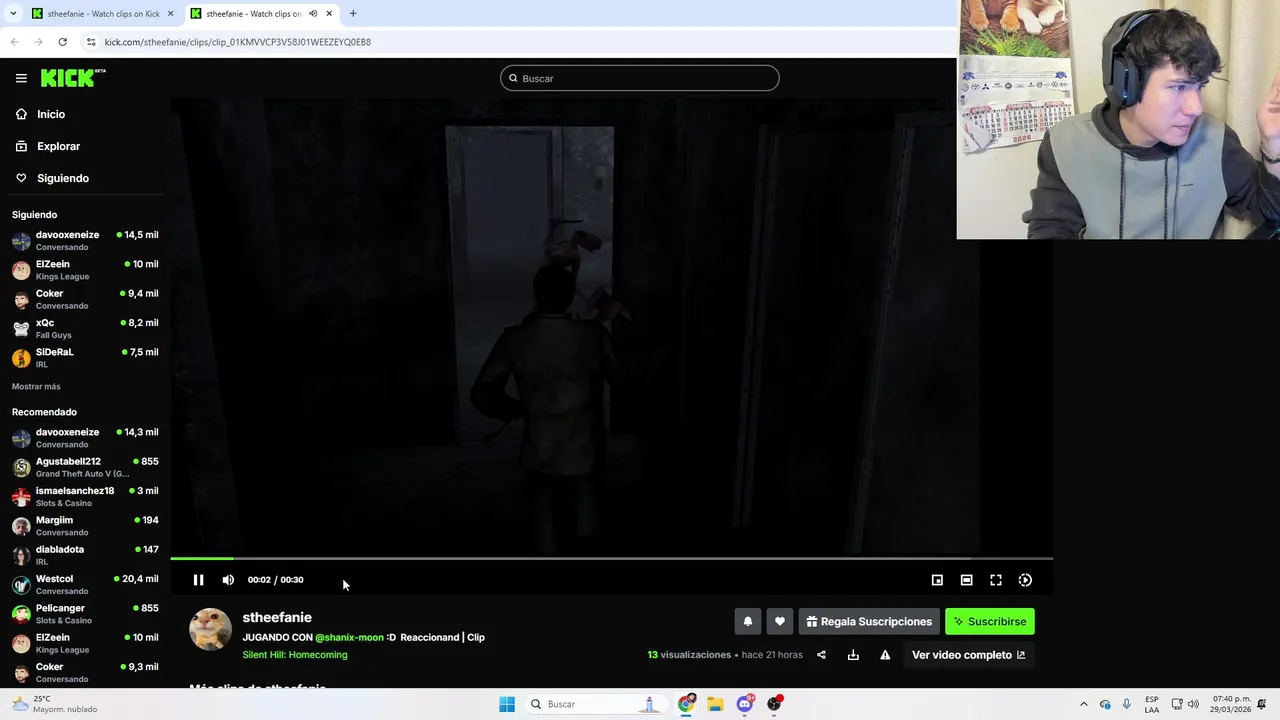The image size is (1280, 720).
Task: Open the playback speed settings icon
Action: [x=1025, y=580]
